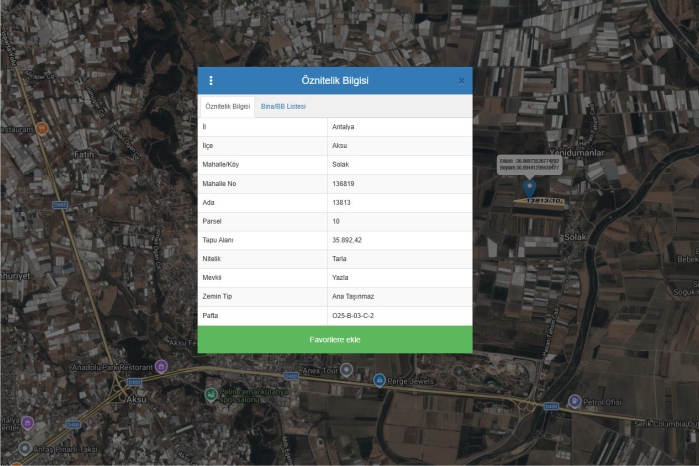Click the Nitelik value Tarla

click(339, 259)
